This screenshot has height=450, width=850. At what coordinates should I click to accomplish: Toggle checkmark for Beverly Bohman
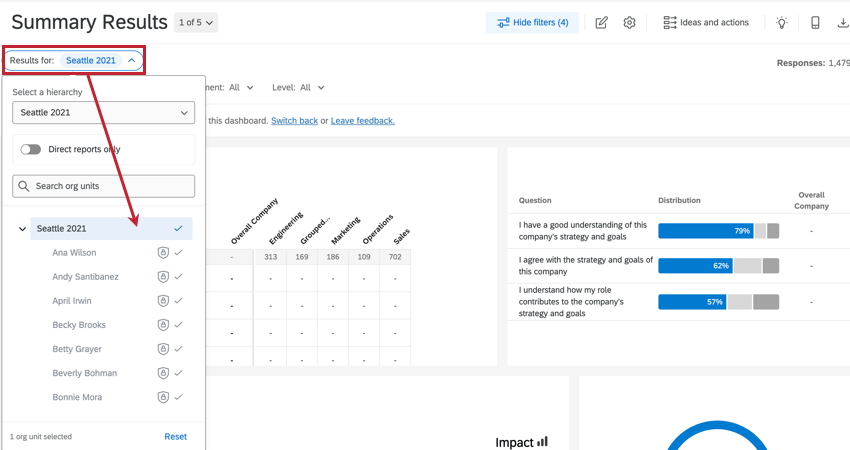click(179, 373)
